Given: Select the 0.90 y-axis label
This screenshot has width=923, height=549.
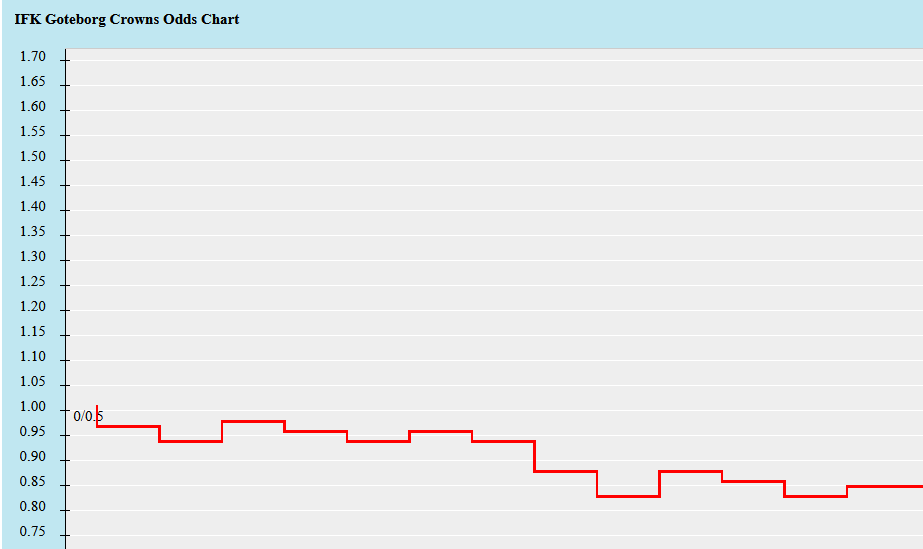Looking at the screenshot, I should click(32, 457).
